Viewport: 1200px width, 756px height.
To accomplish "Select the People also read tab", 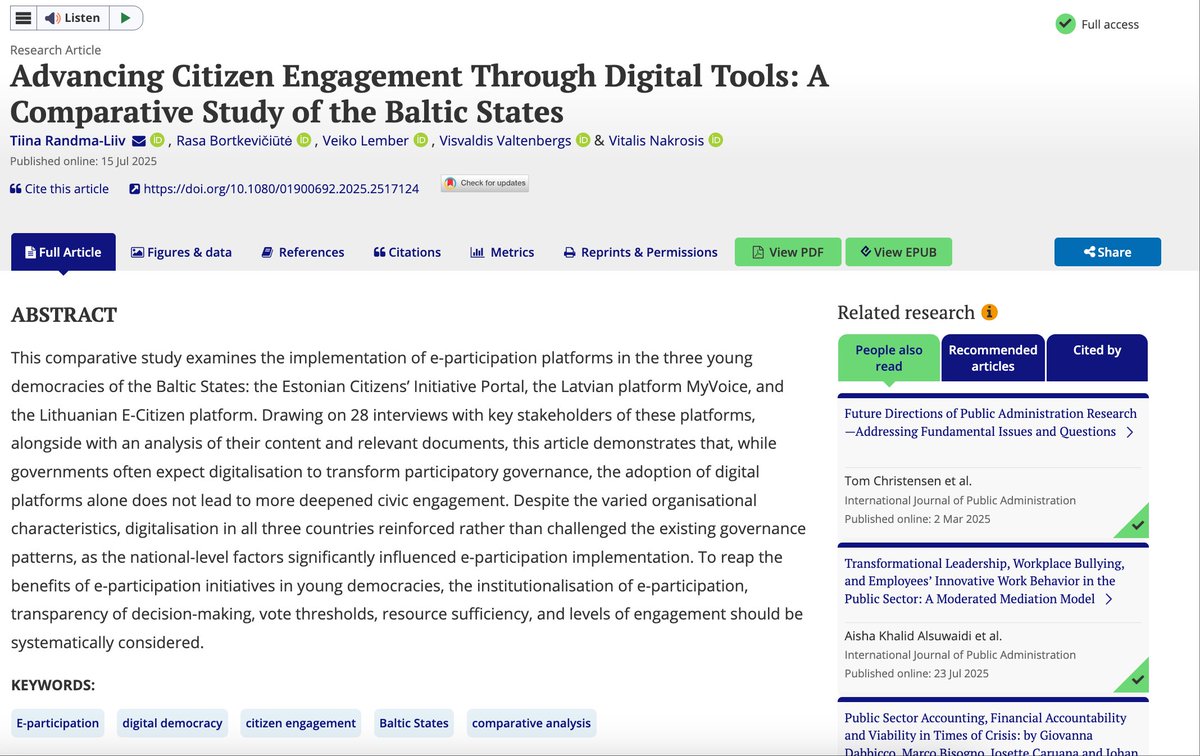I will pos(889,358).
